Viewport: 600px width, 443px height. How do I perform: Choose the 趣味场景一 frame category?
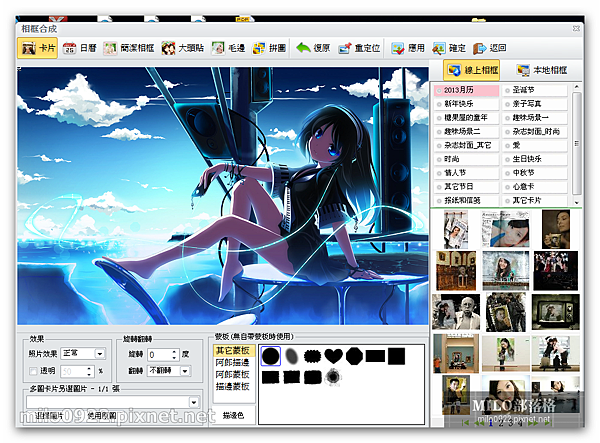535,118
